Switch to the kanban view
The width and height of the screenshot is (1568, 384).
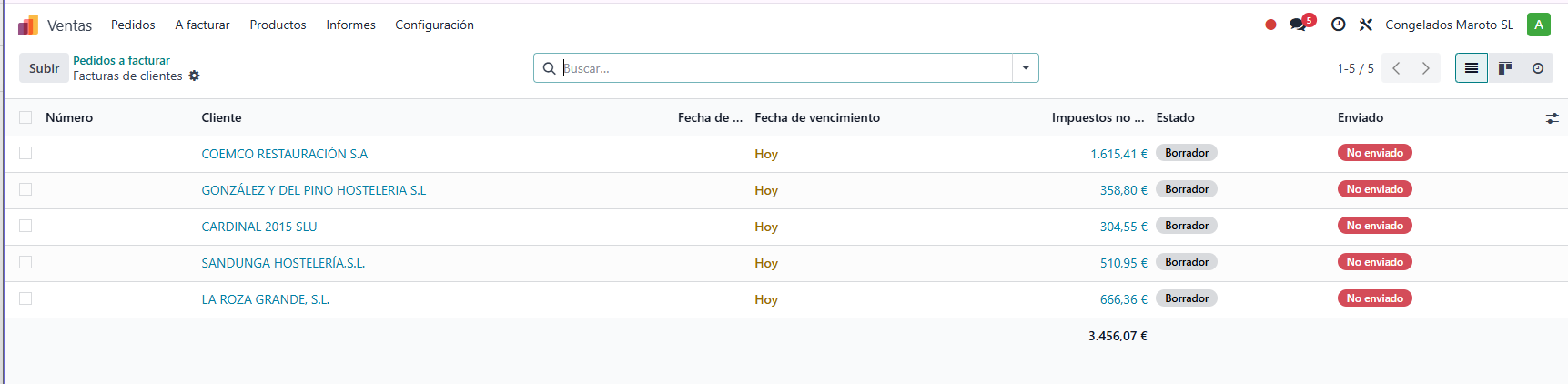pos(1504,68)
